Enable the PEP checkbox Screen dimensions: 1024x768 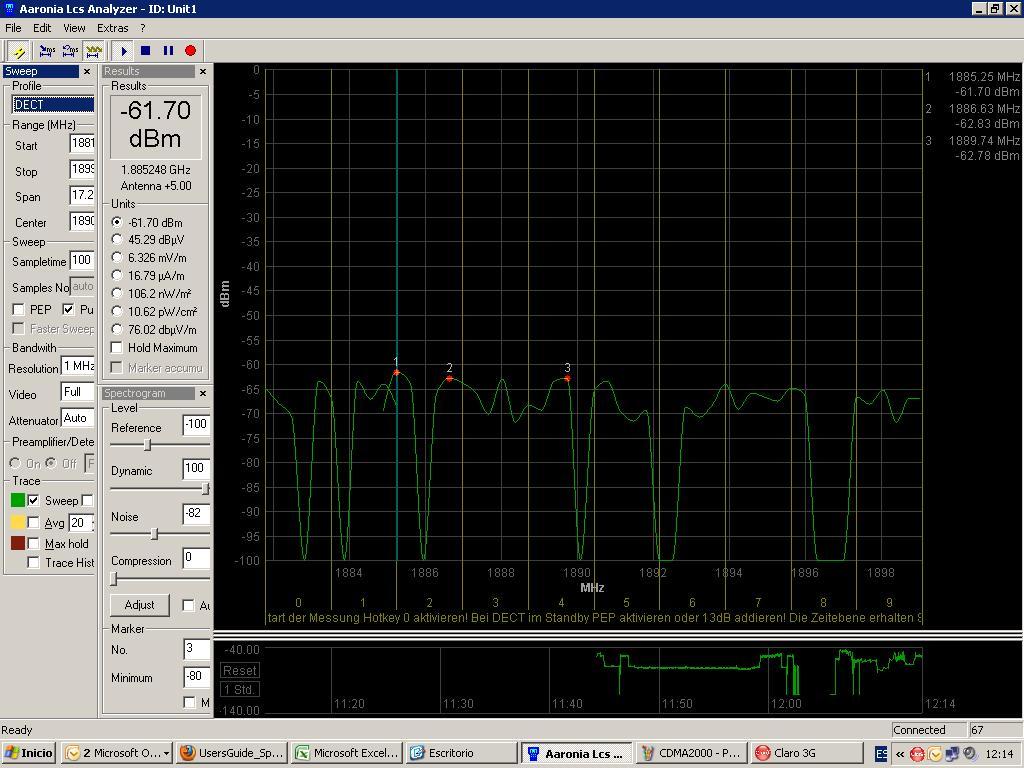click(x=18, y=310)
